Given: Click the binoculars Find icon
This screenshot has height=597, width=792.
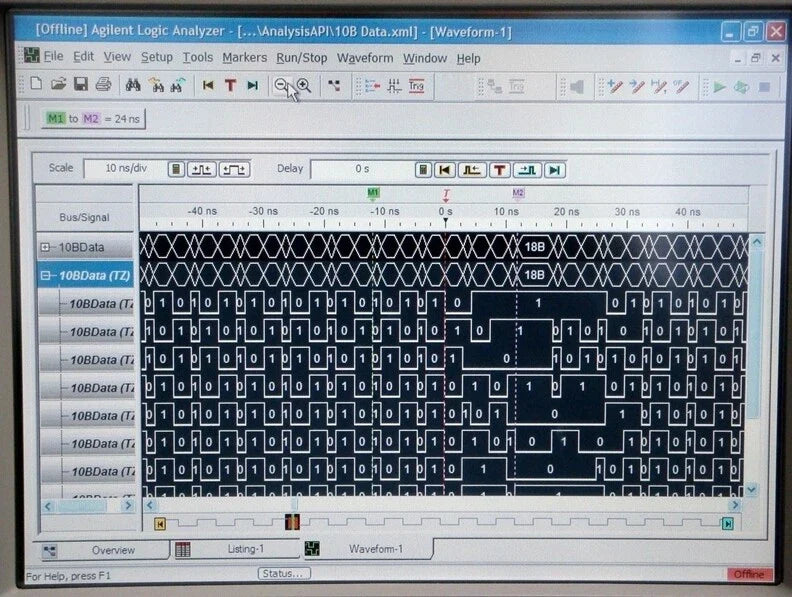Looking at the screenshot, I should [133, 85].
